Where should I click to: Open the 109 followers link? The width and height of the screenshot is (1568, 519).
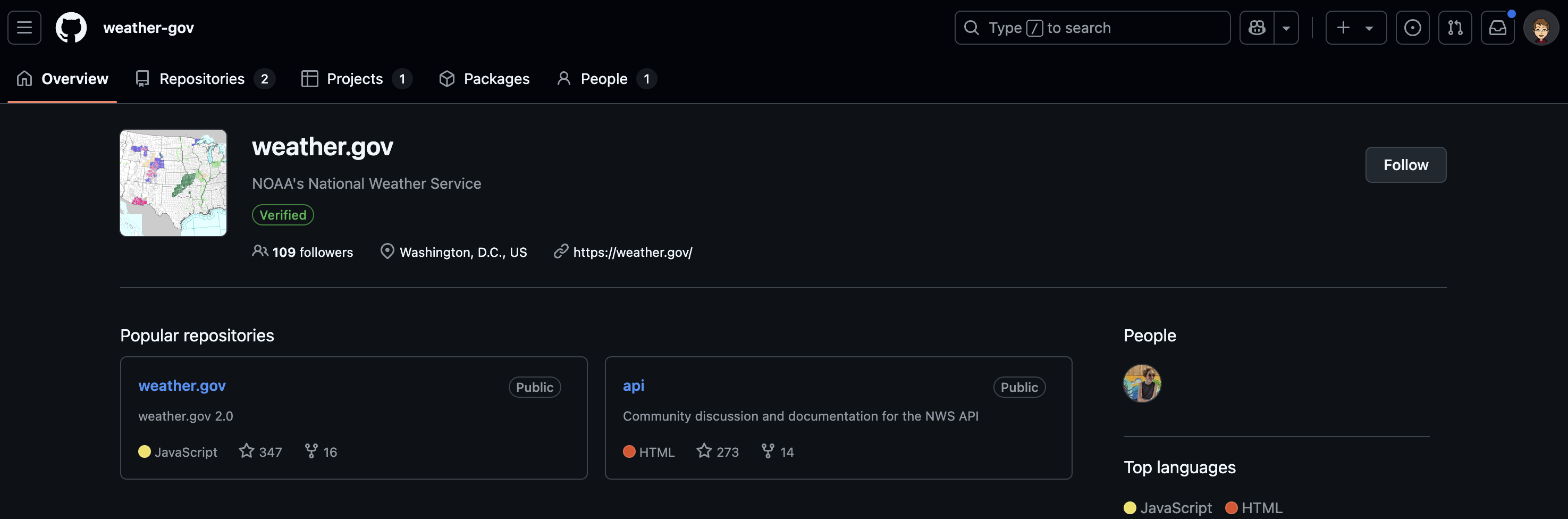pos(302,252)
